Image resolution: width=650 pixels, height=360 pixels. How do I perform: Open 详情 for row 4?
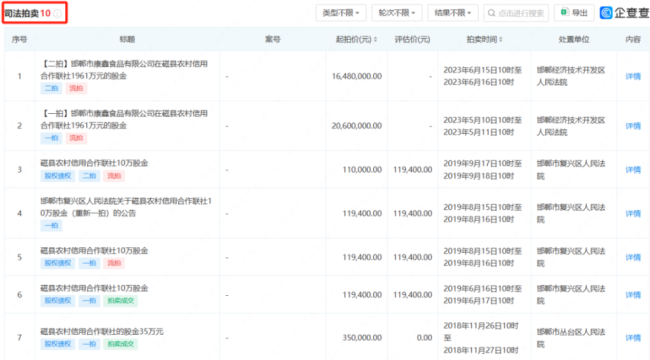pos(633,214)
